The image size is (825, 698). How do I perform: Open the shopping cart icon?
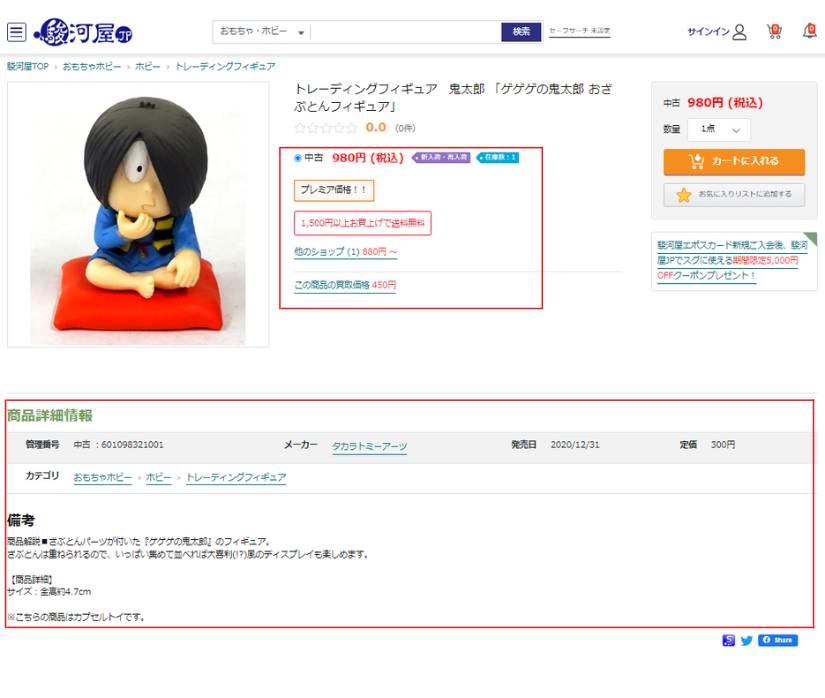tap(774, 32)
